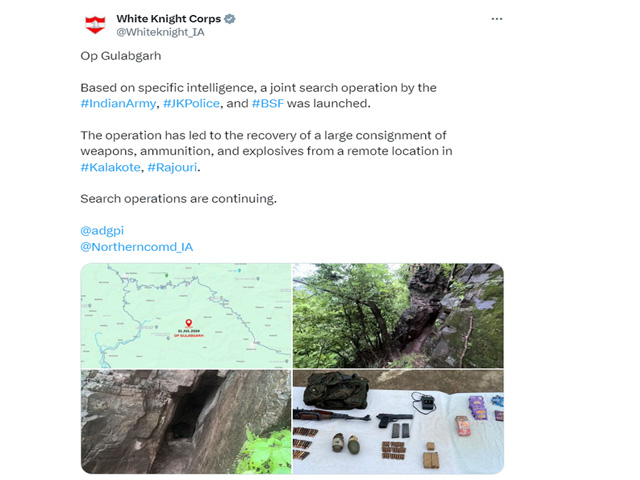The height and width of the screenshot is (480, 640).
Task: Click the Op Gulabgarh label on map
Action: [189, 336]
